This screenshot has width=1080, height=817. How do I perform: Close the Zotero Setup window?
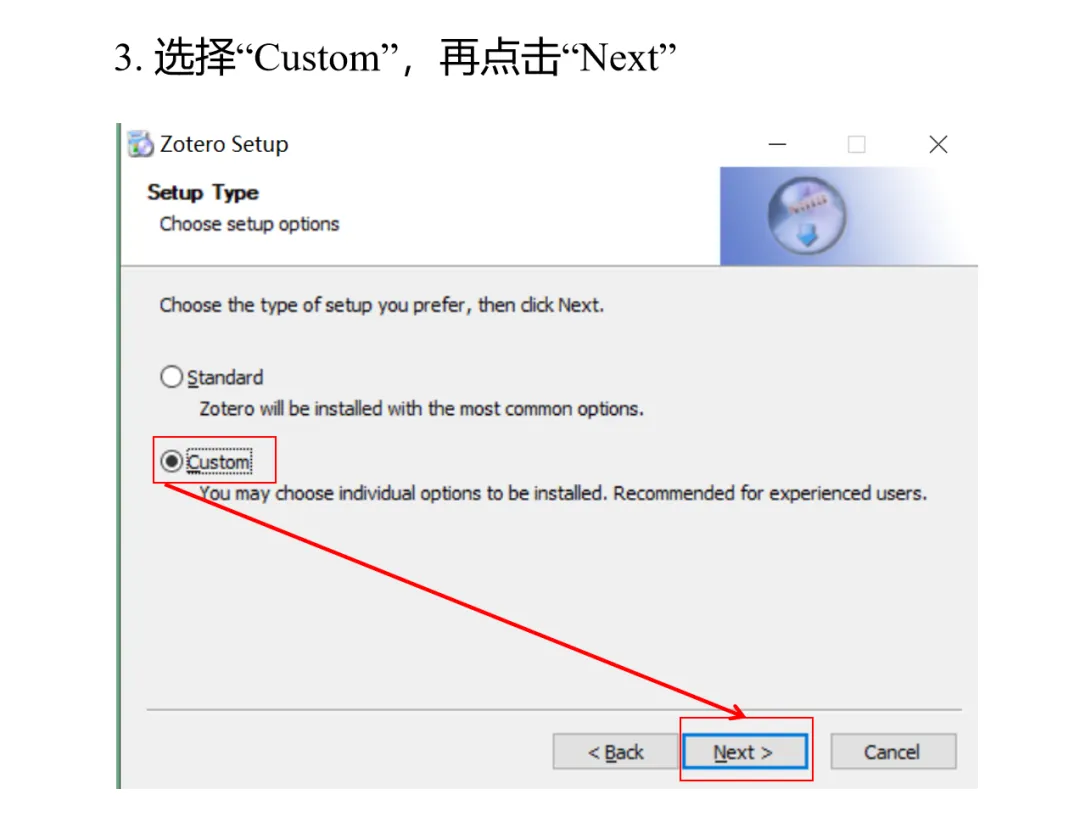tap(938, 144)
